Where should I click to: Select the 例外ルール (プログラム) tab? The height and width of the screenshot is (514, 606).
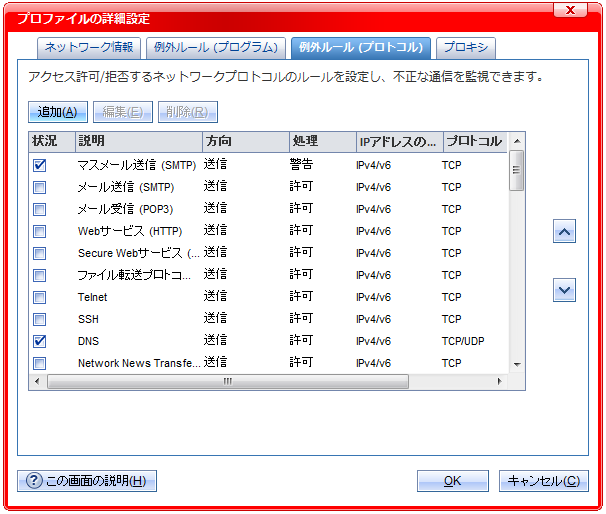pos(214,47)
